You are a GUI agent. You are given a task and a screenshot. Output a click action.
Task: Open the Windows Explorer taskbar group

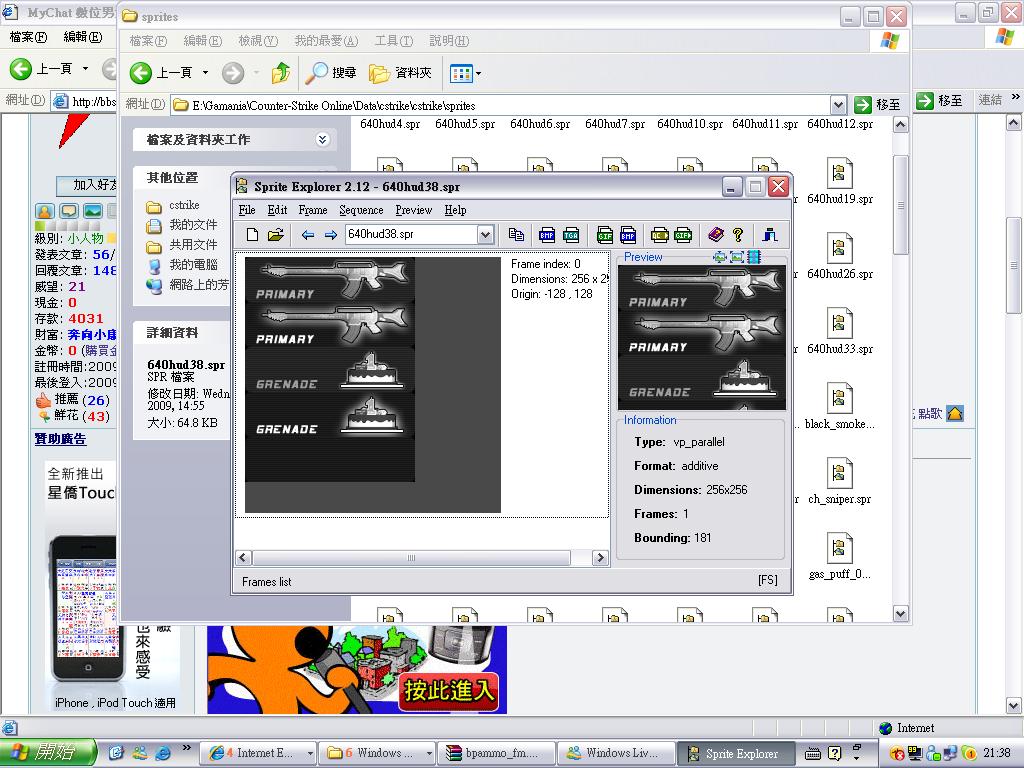[377, 753]
